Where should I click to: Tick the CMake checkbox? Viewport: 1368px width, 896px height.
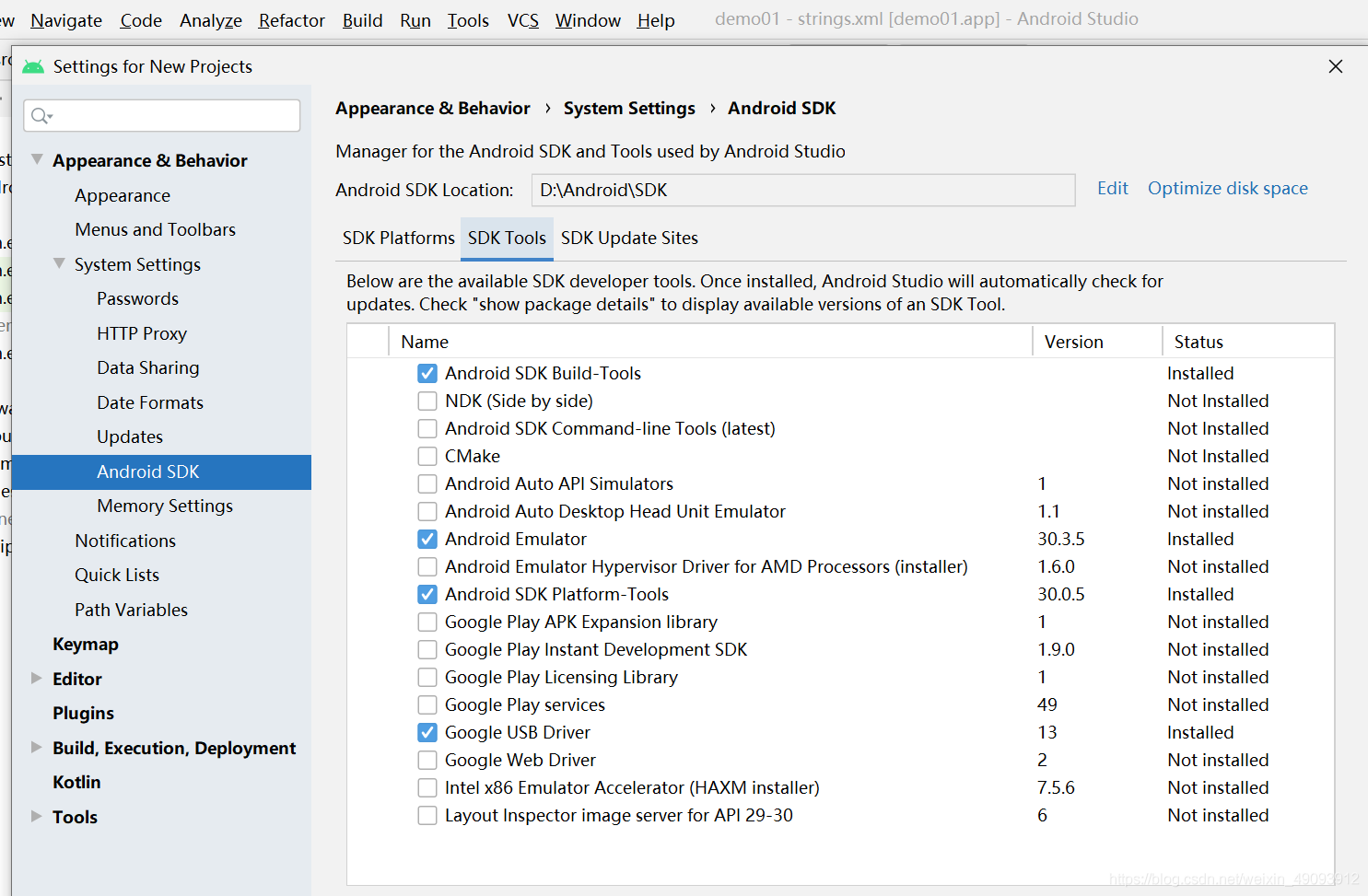click(x=427, y=456)
